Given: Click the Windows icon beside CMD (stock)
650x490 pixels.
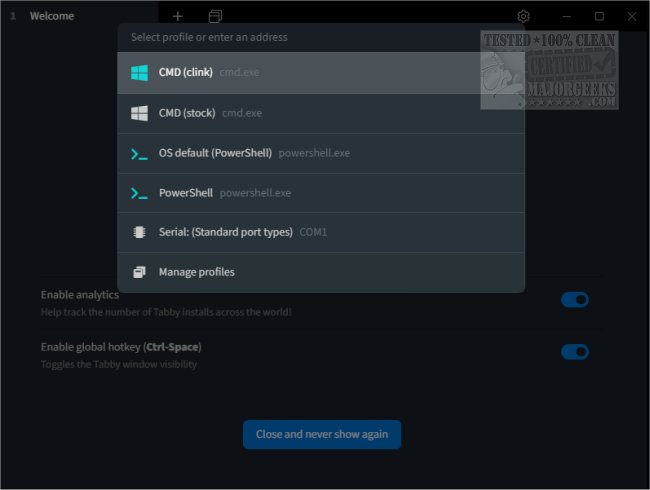Looking at the screenshot, I should 139,113.
